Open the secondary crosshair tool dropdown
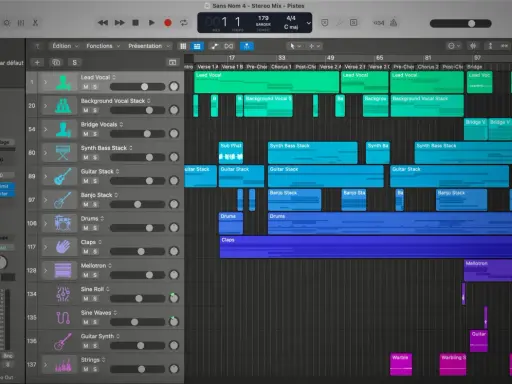This screenshot has height=384, width=512. click(315, 46)
